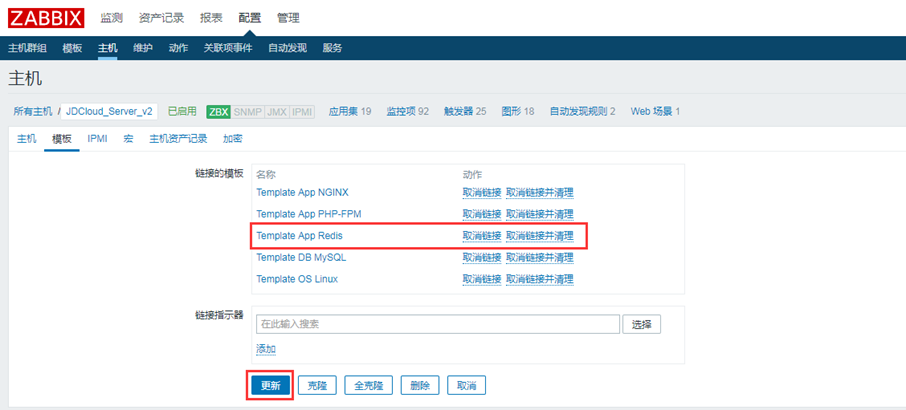
Task: Open 自动发现 submenu
Action: pos(287,48)
